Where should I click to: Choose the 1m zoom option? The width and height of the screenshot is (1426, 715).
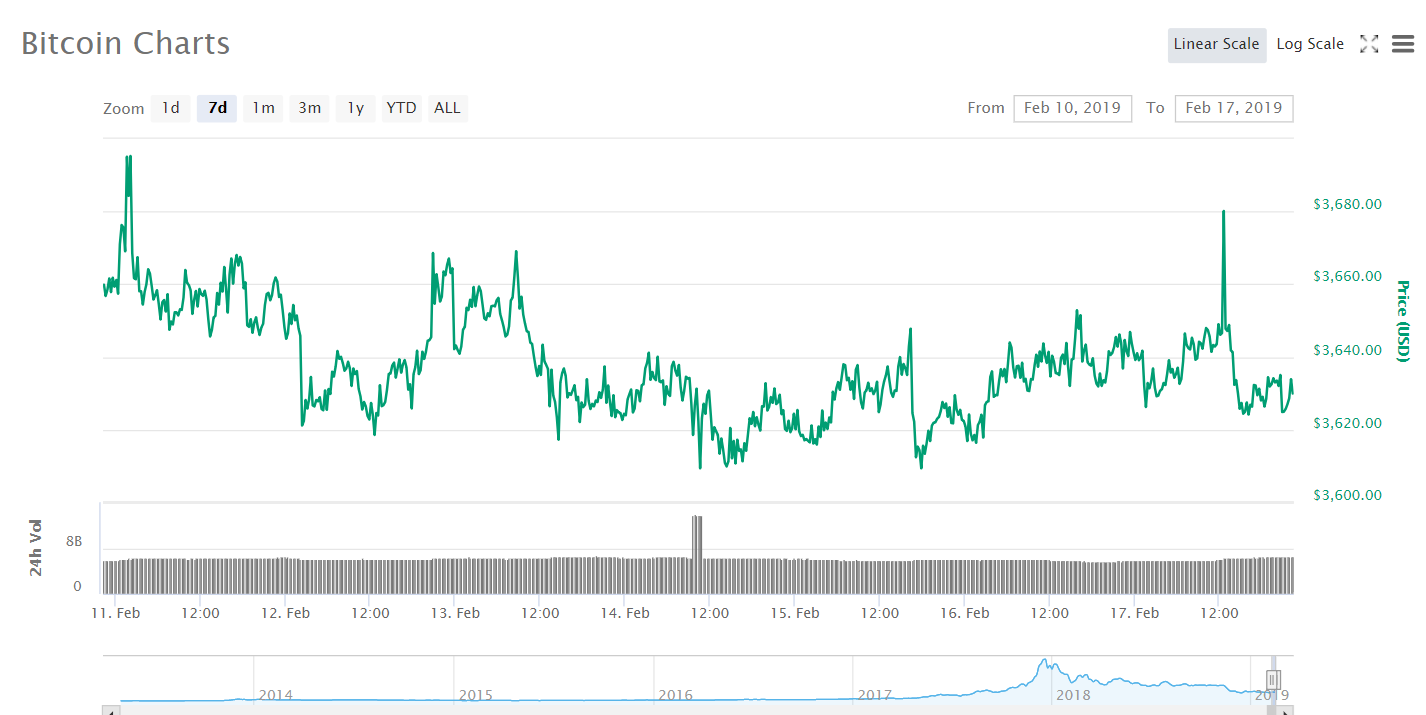[x=263, y=108]
